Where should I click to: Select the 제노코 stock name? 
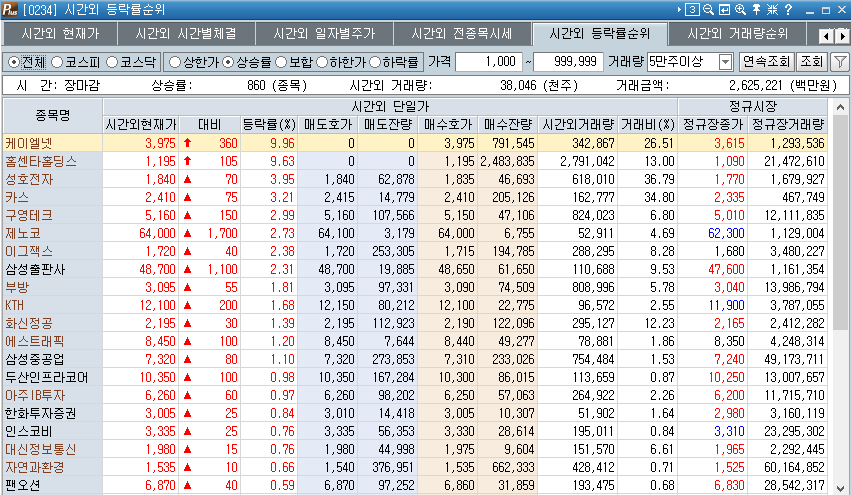[x=23, y=233]
